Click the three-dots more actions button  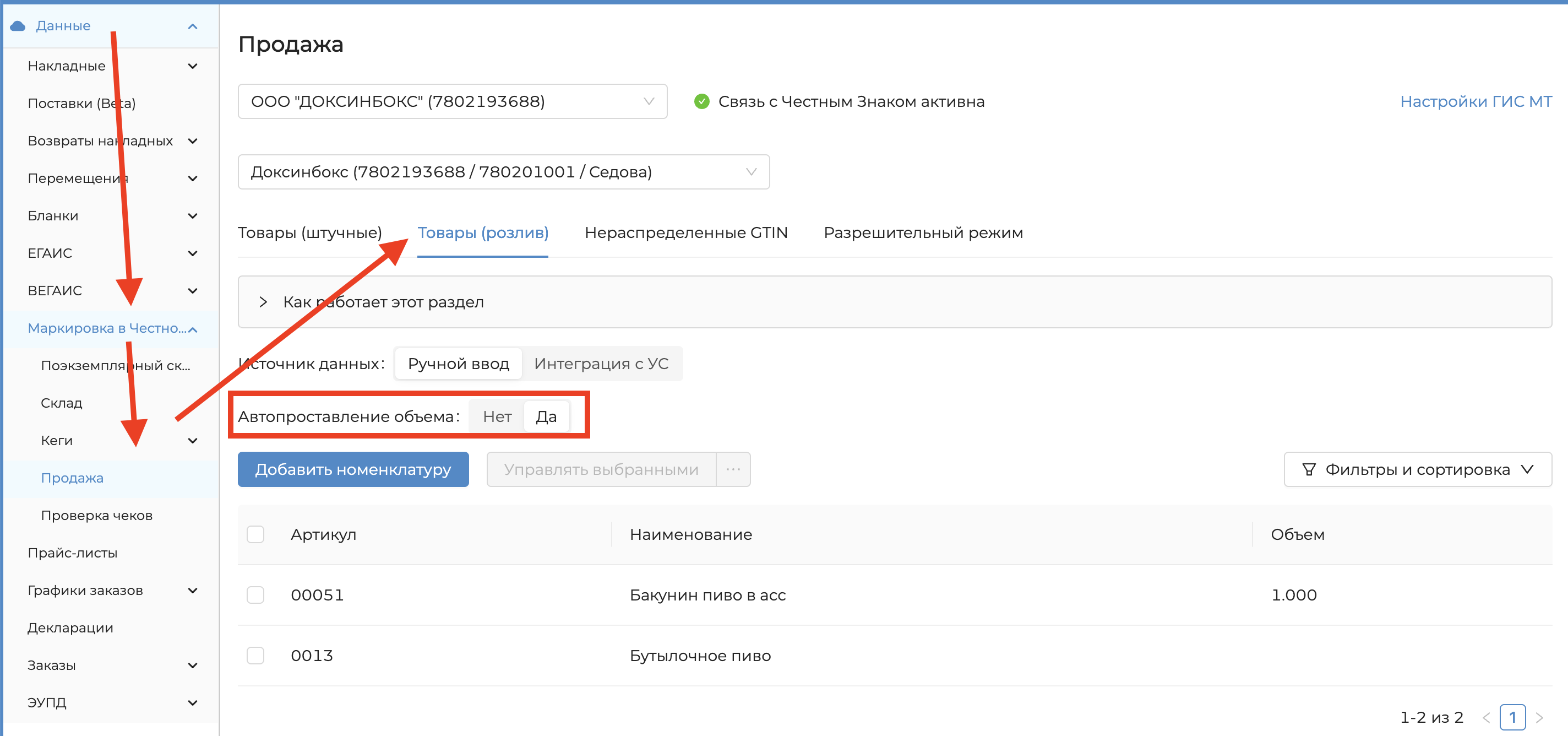pyautogui.click(x=733, y=469)
